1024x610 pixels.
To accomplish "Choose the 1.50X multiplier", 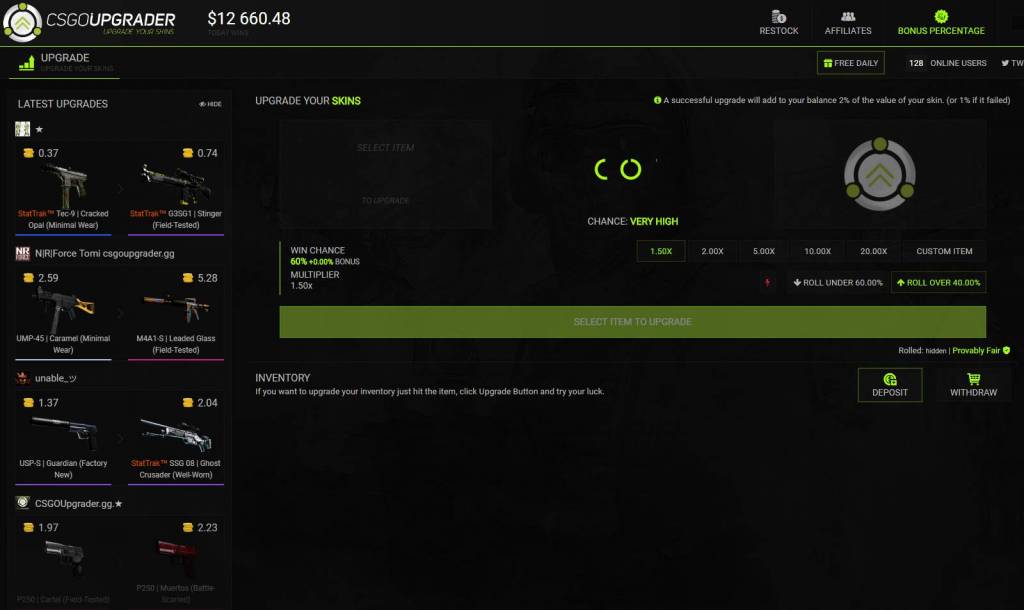I will pos(660,251).
